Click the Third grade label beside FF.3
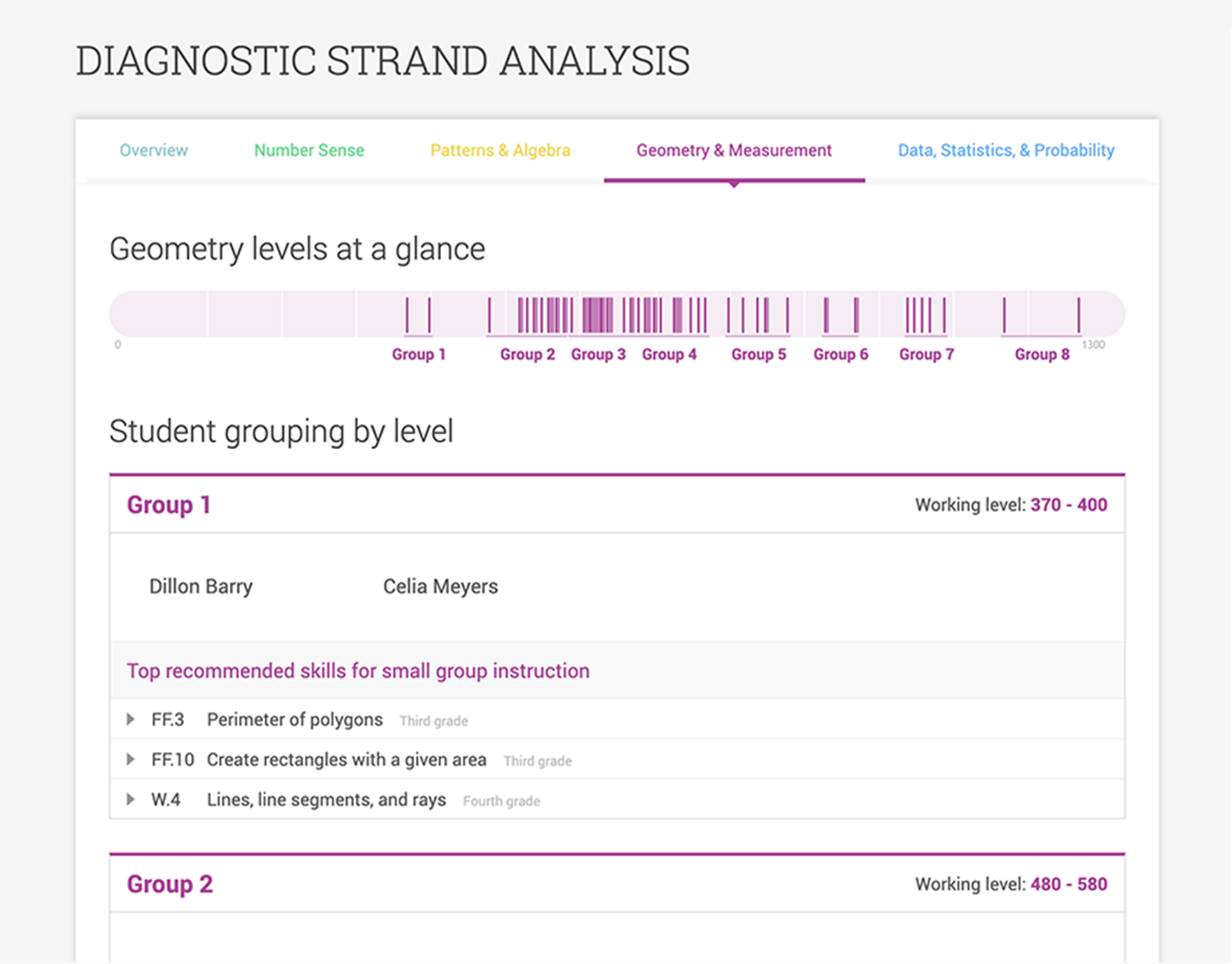Viewport: 1232px width, 964px height. click(x=433, y=721)
